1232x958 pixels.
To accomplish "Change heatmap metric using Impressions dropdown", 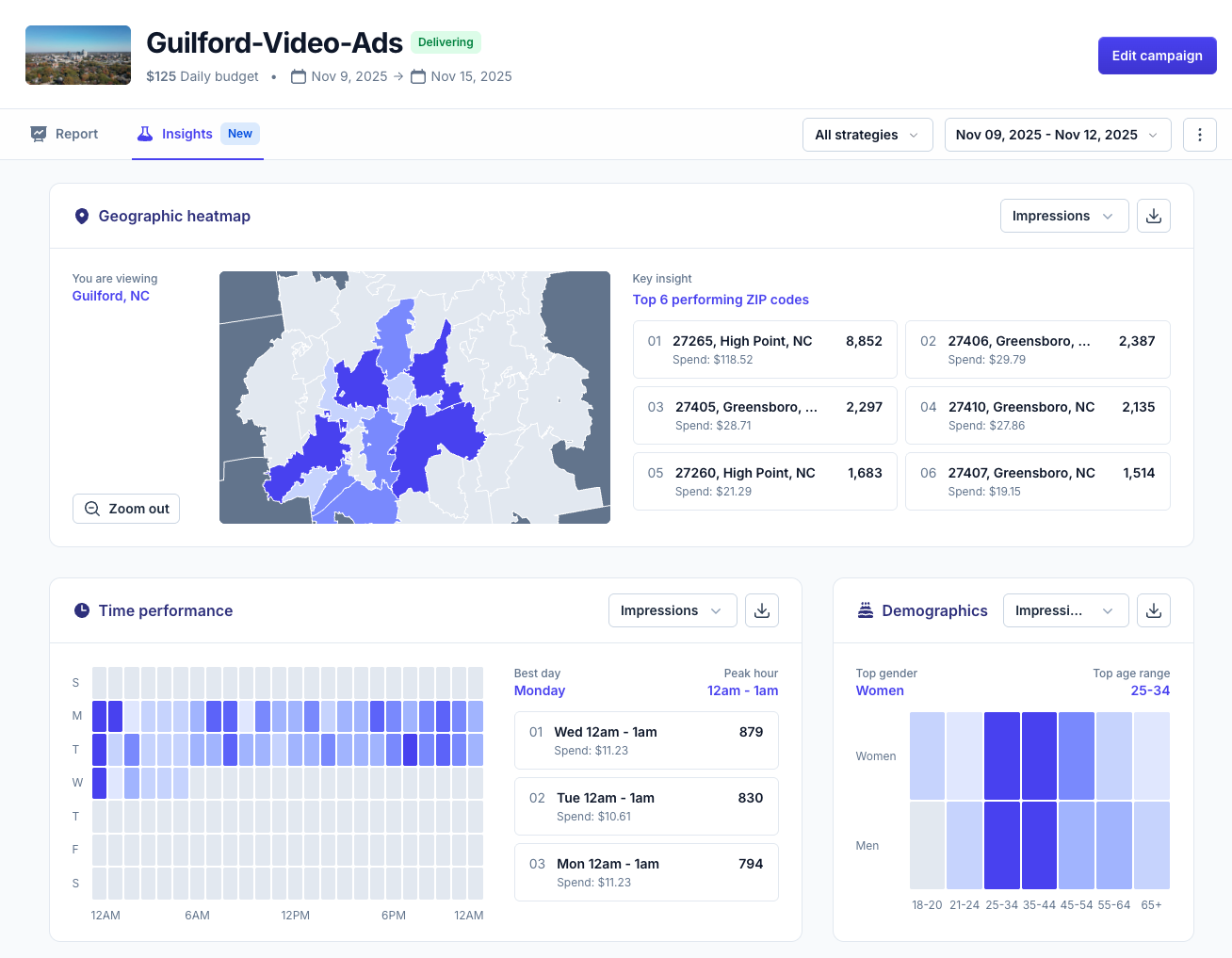I will pyautogui.click(x=1063, y=216).
